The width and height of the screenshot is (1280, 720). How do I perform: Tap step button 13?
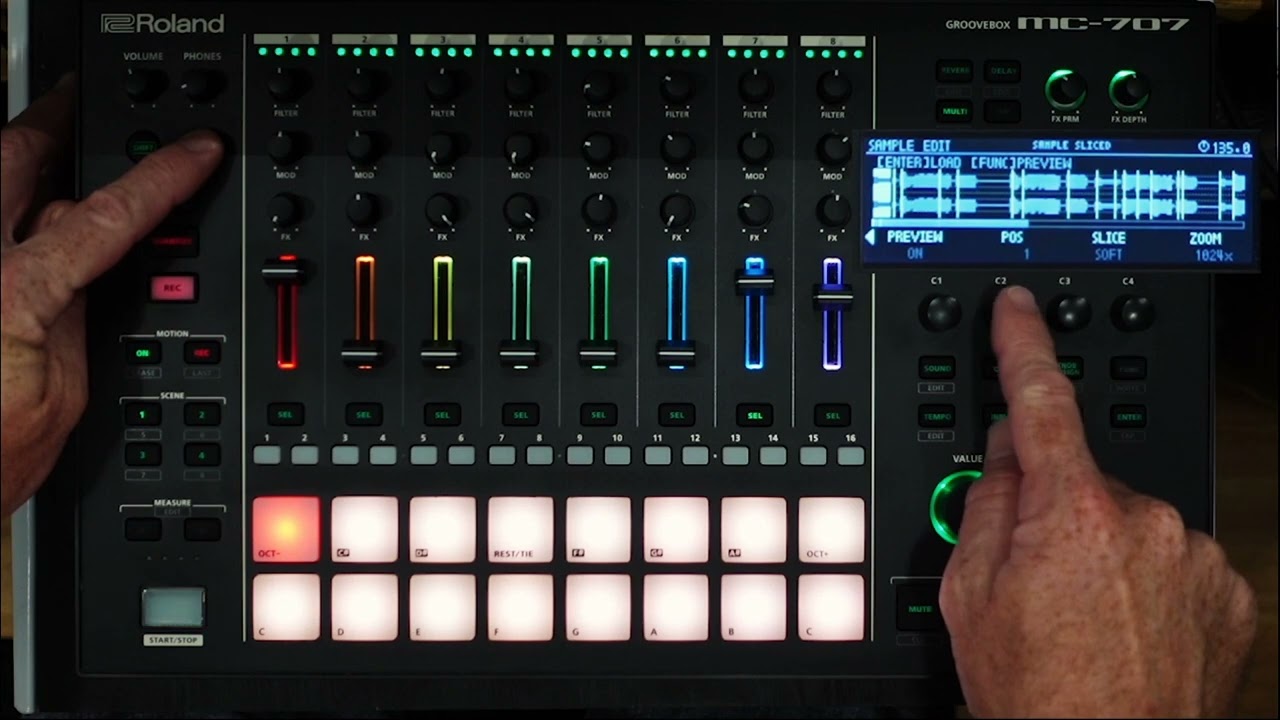(735, 455)
